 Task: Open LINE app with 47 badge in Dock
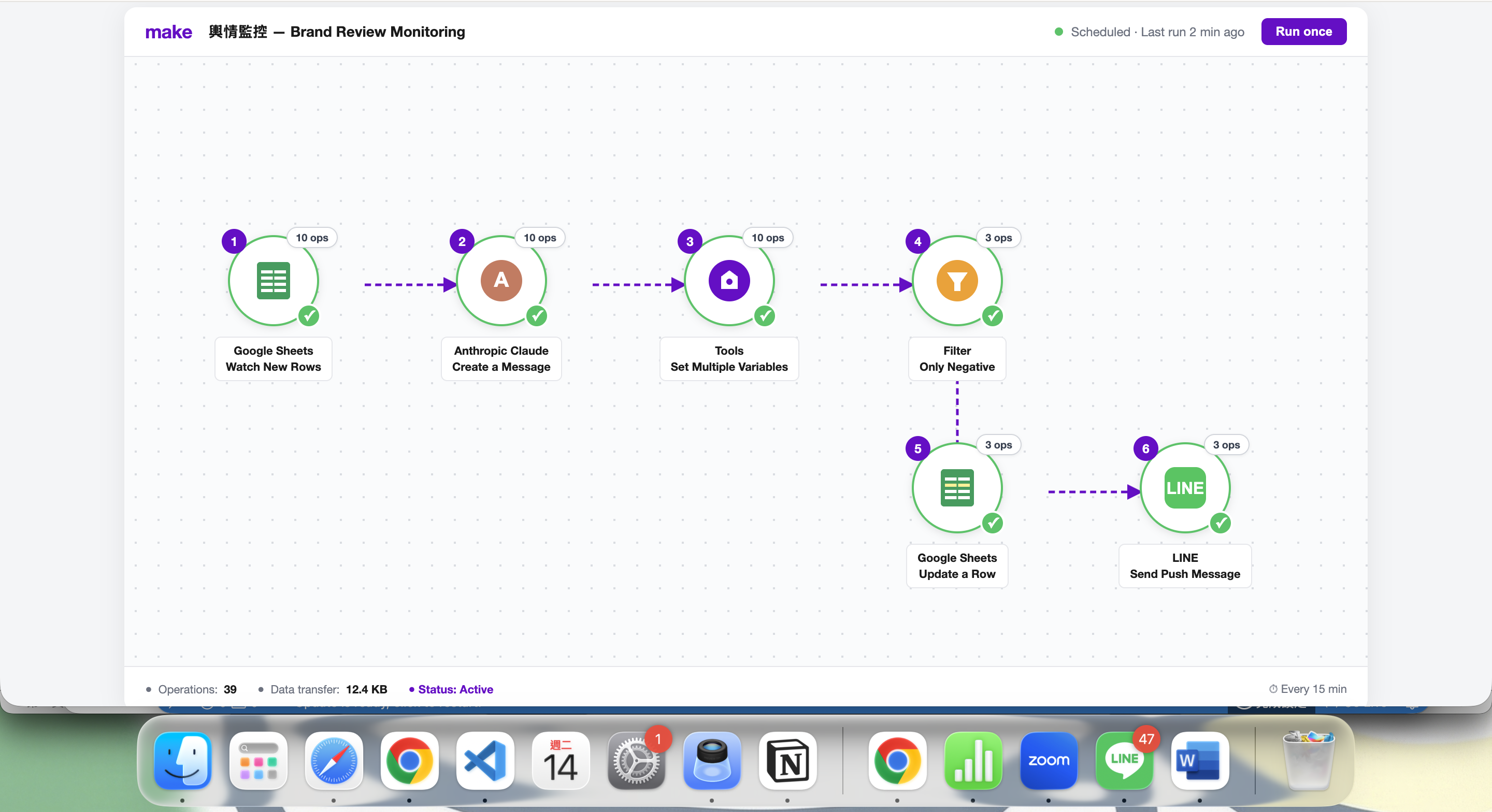1124,760
